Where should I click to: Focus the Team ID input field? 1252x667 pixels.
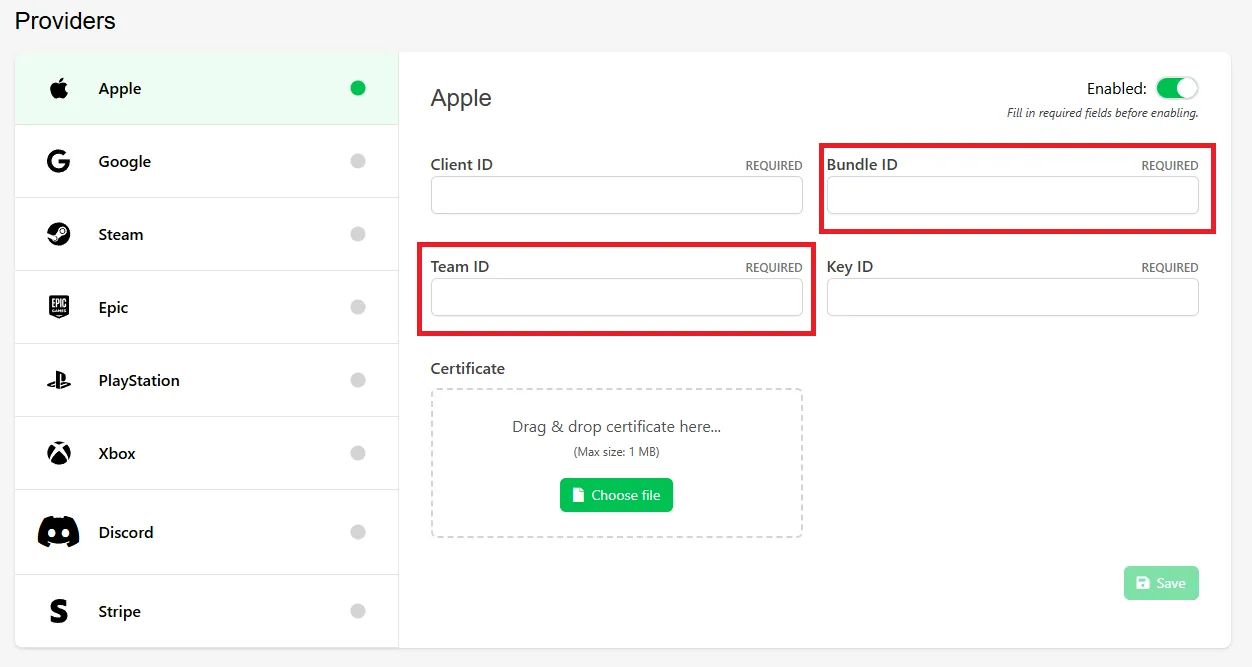coord(617,297)
